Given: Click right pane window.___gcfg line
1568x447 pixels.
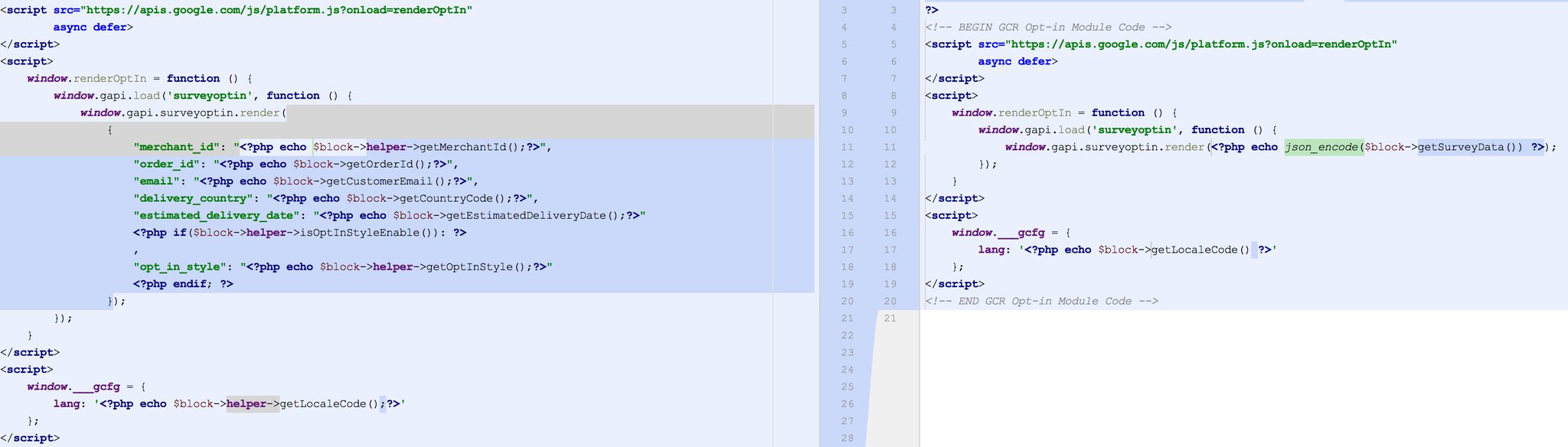Looking at the screenshot, I should (x=1011, y=233).
